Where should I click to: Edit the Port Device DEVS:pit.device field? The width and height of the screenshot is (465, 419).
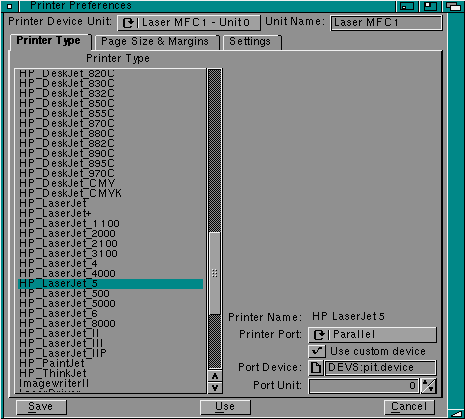(x=380, y=367)
